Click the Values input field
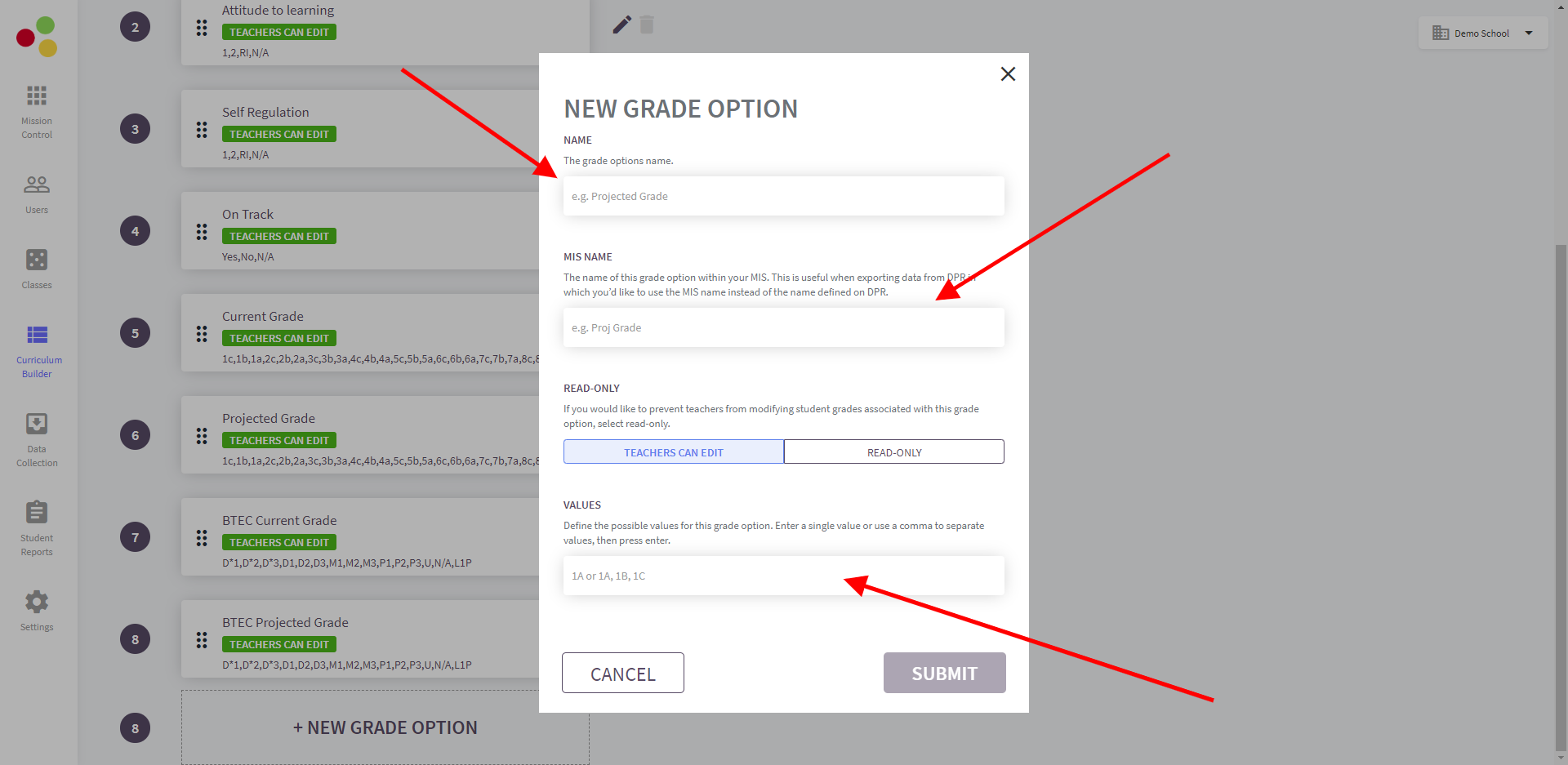 coord(783,576)
